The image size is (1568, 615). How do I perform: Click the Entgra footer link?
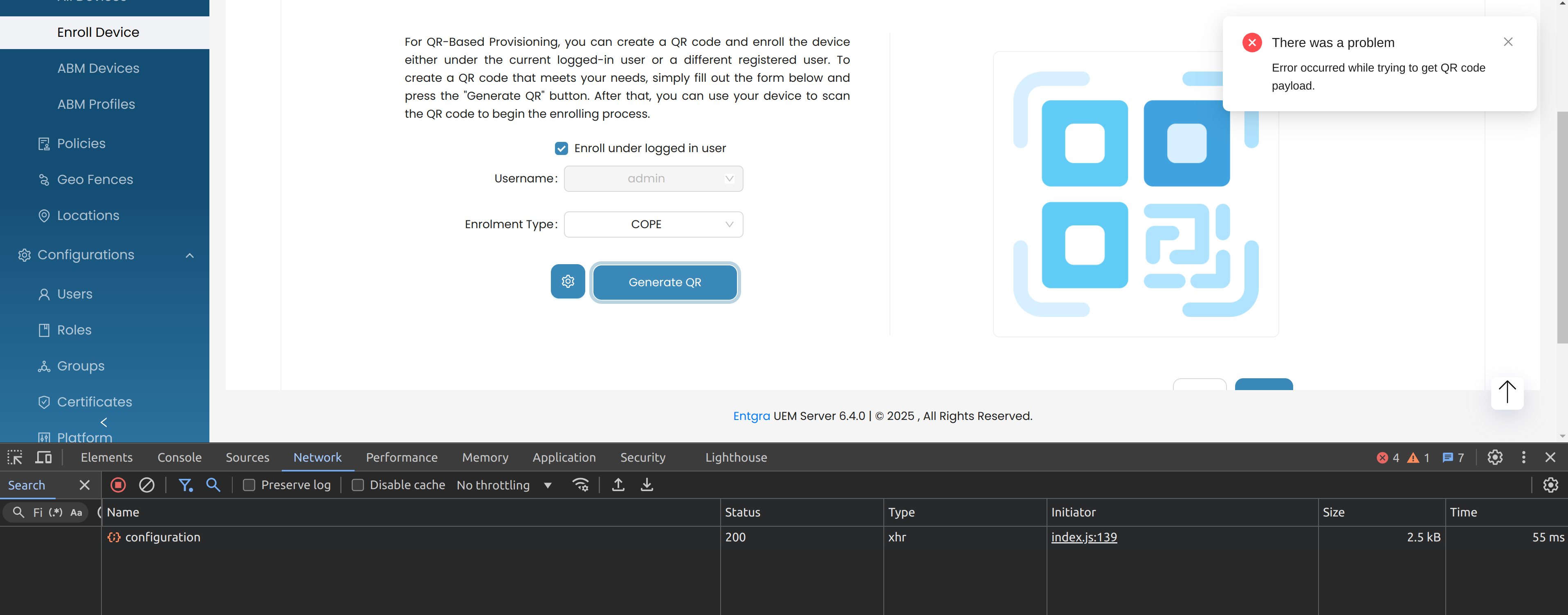coord(751,416)
